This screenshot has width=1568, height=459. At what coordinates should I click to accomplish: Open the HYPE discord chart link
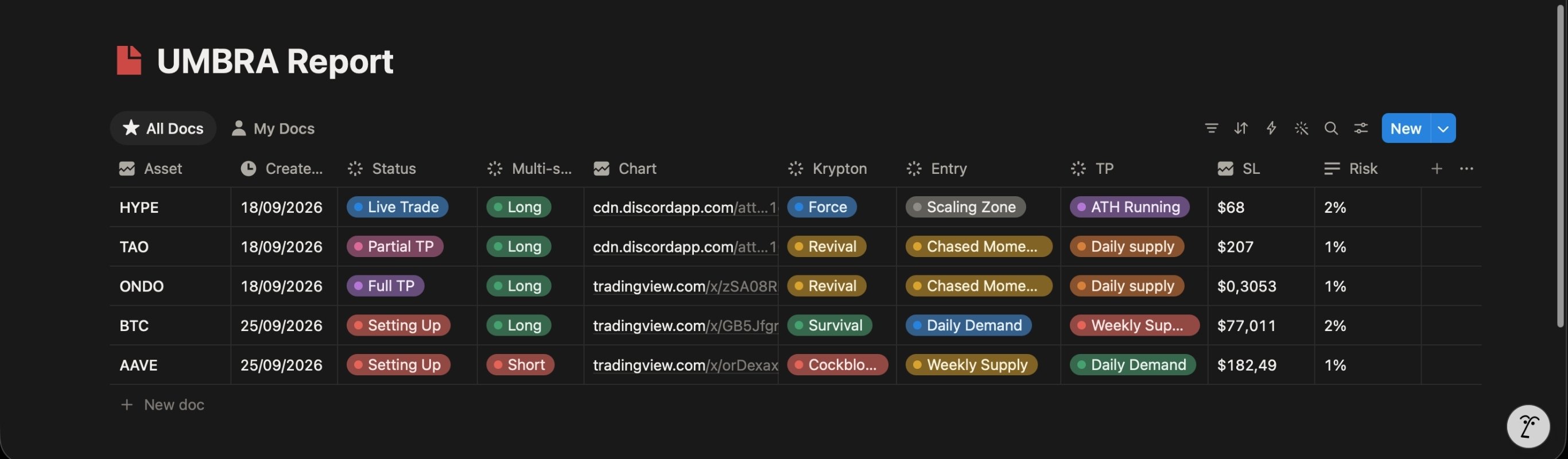685,208
